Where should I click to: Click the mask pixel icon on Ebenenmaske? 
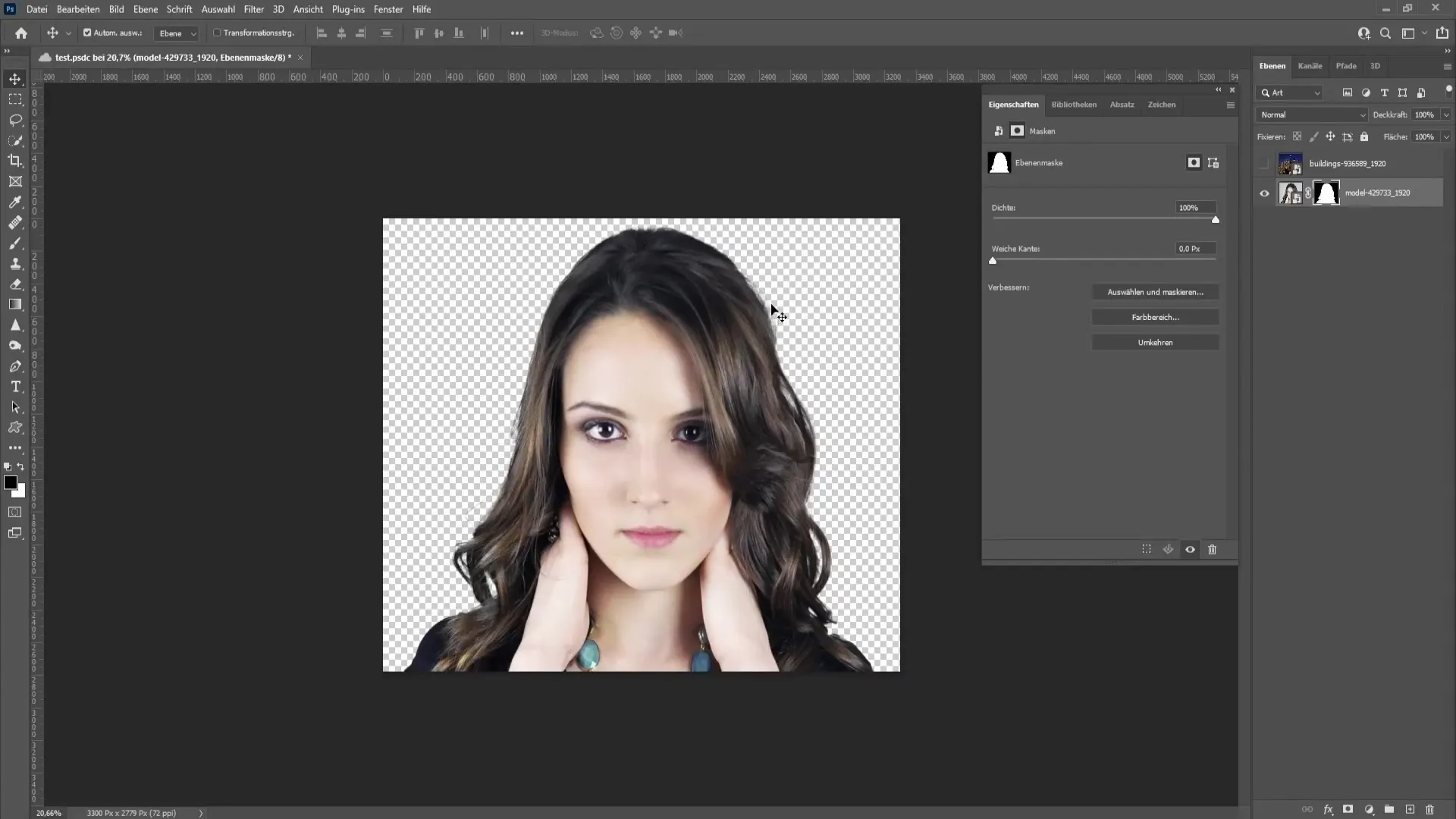[1192, 162]
